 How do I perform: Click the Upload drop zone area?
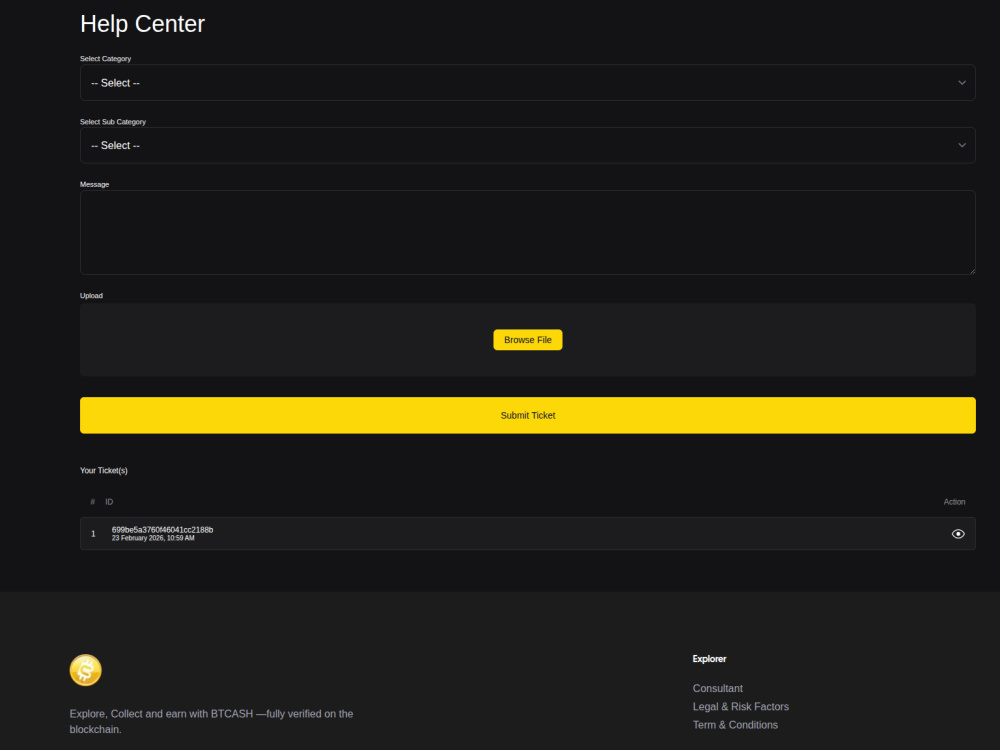pyautogui.click(x=527, y=340)
